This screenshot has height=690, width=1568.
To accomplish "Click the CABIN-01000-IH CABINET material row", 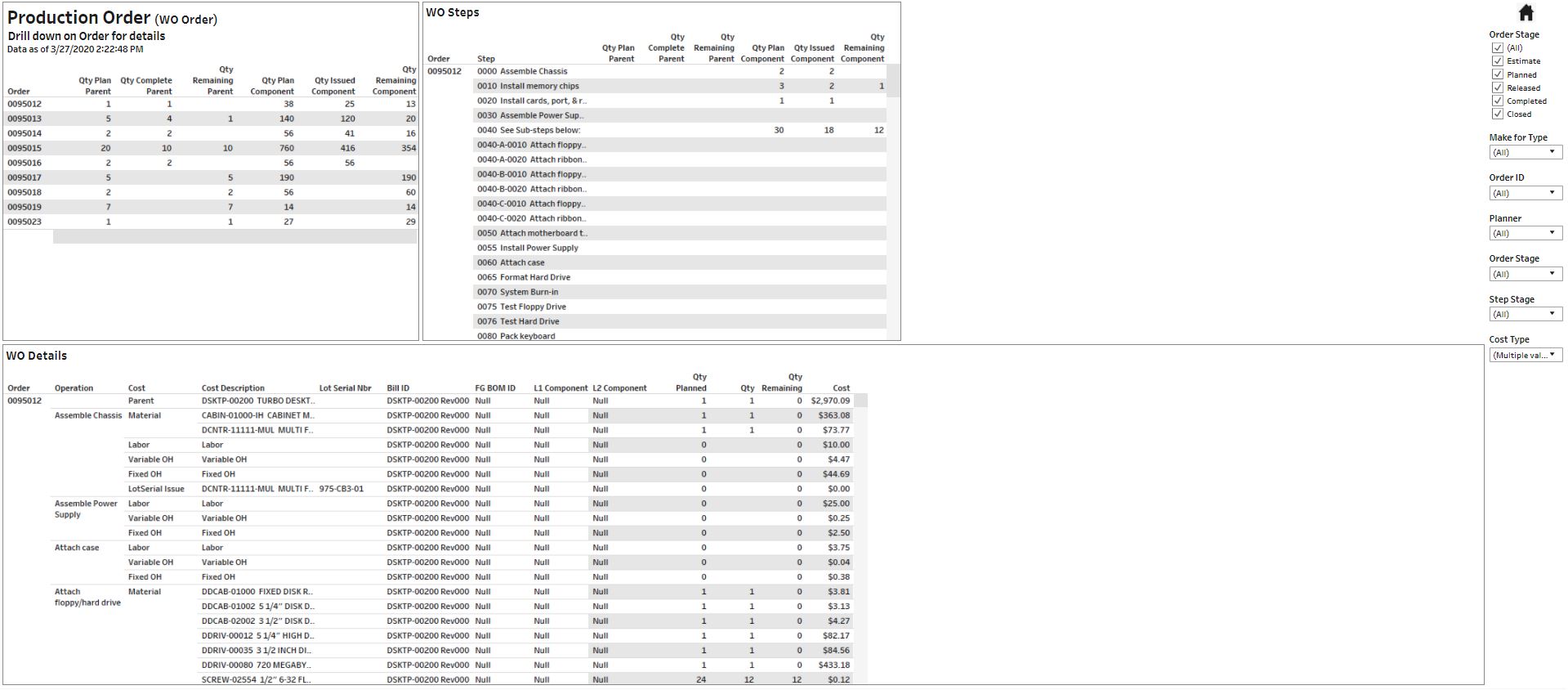I will point(257,415).
